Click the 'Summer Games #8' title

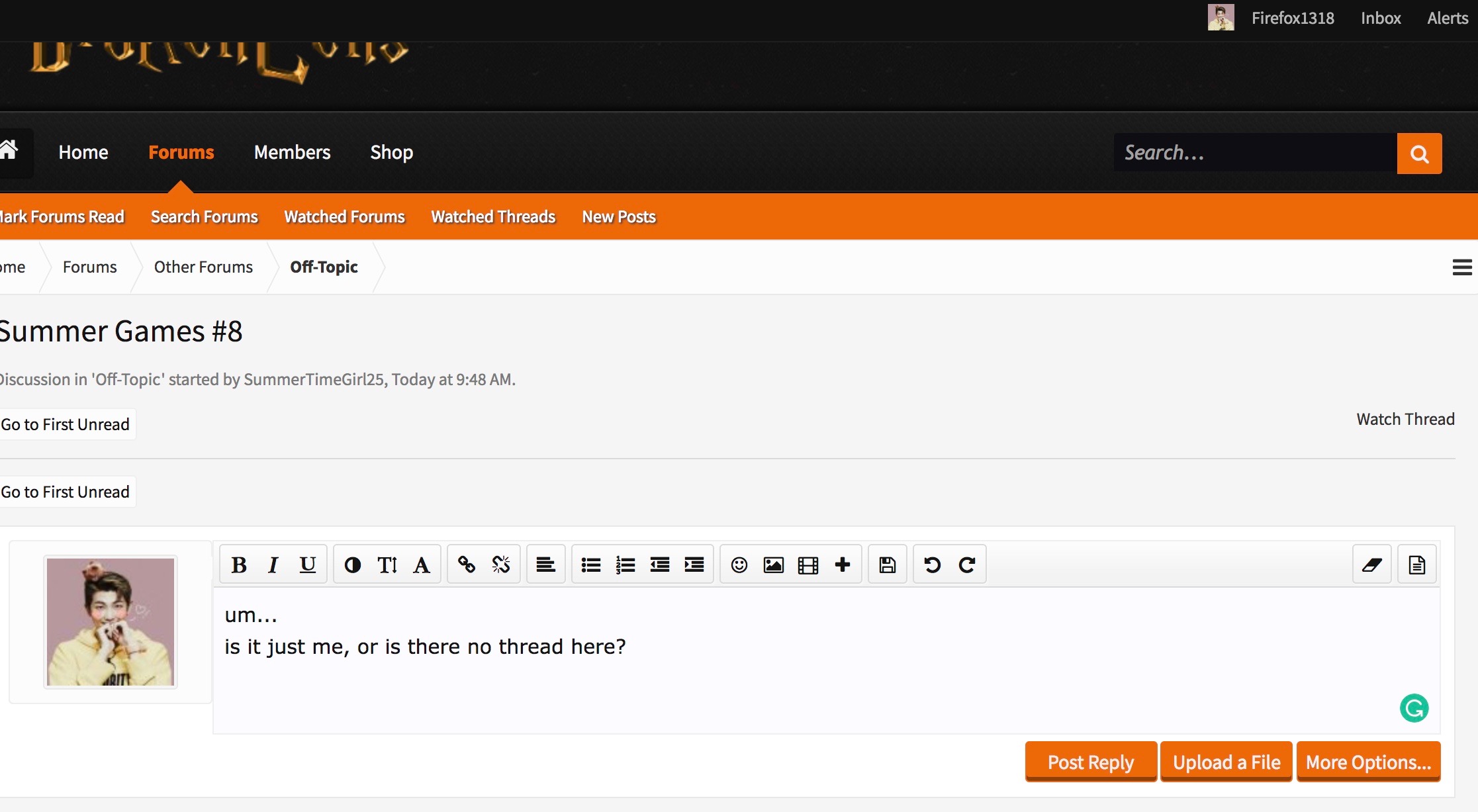[x=121, y=331]
